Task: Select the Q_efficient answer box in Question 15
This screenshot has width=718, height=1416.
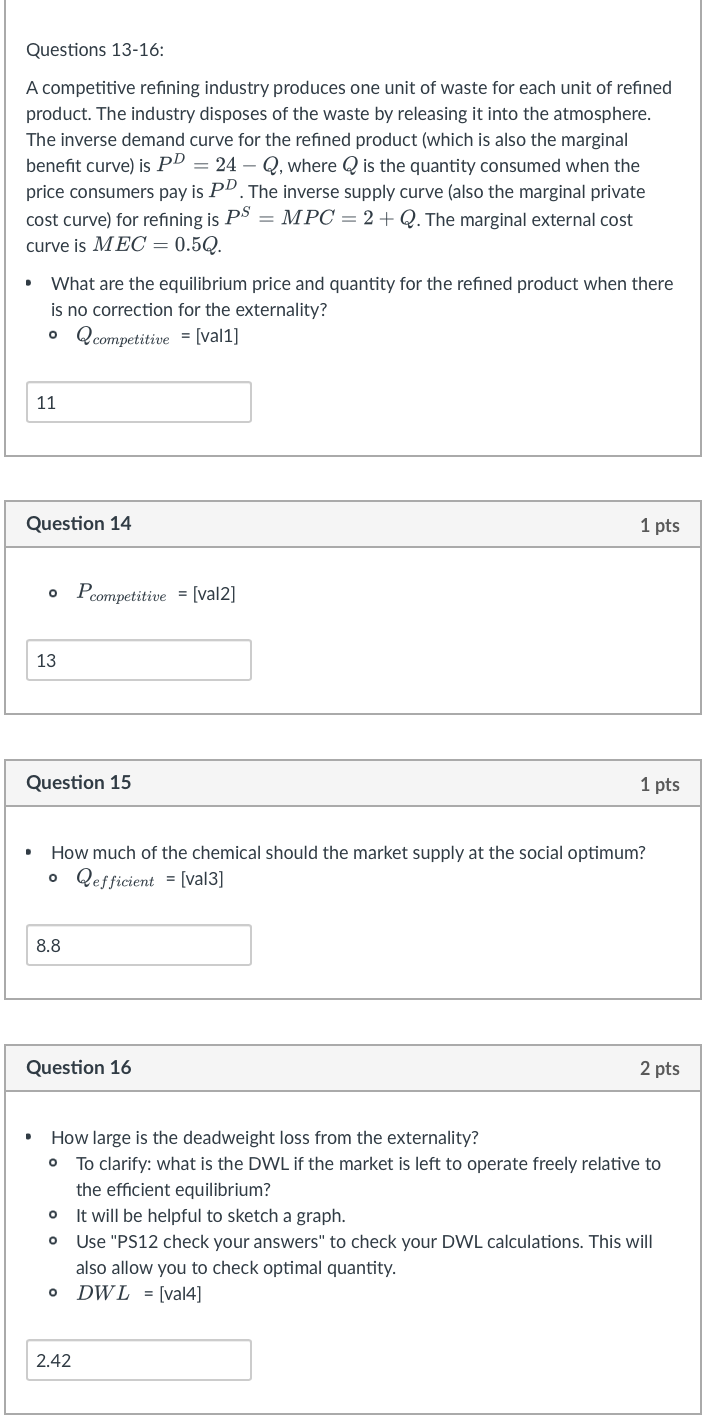Action: tap(138, 945)
